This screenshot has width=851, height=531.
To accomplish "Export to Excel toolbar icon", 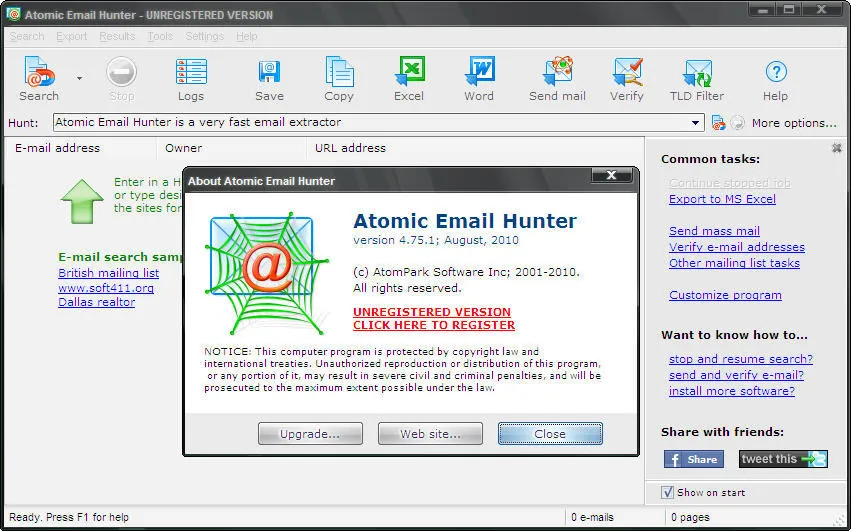I will [409, 79].
